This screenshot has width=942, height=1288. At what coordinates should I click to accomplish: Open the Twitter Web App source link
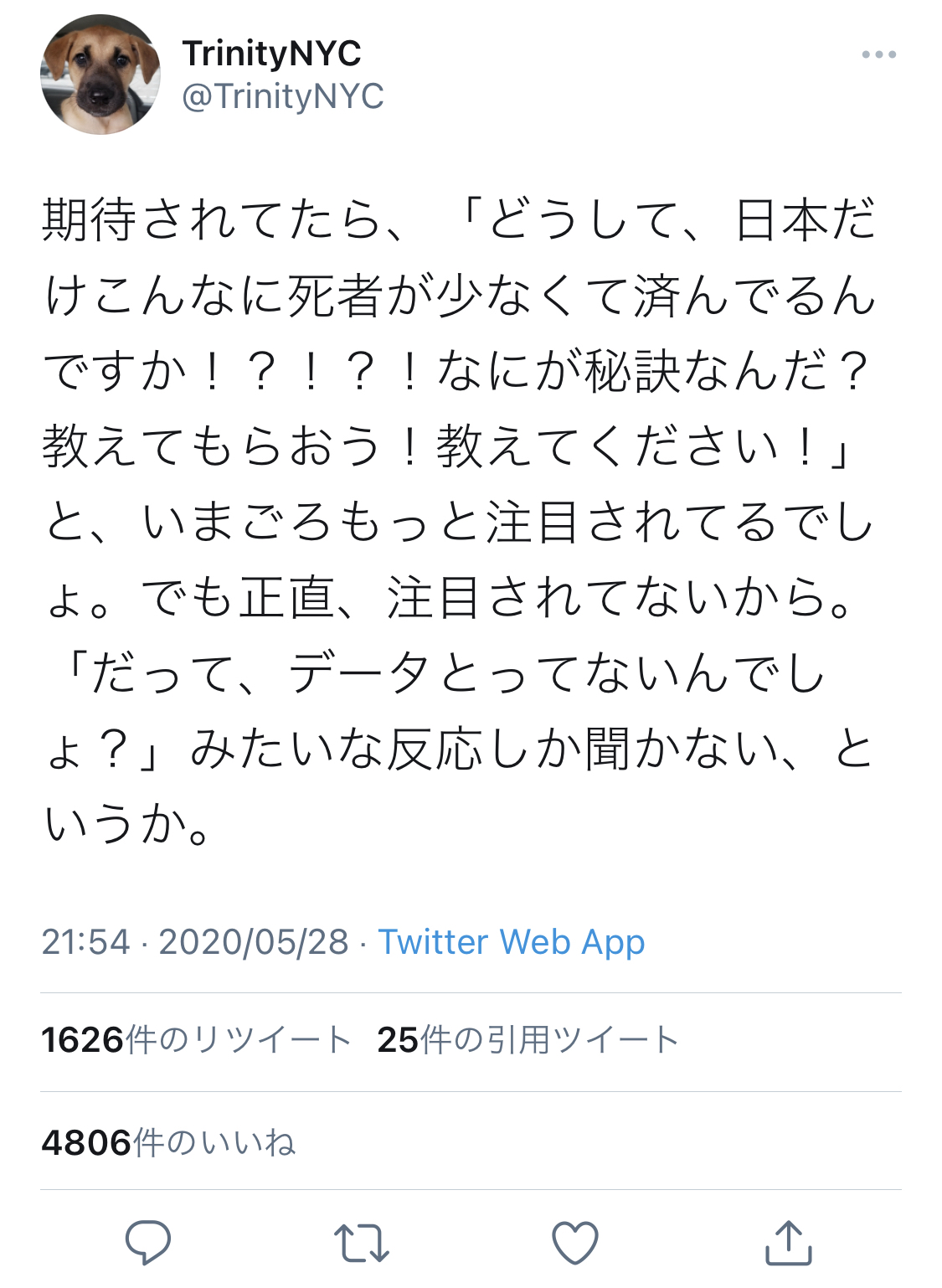(512, 942)
